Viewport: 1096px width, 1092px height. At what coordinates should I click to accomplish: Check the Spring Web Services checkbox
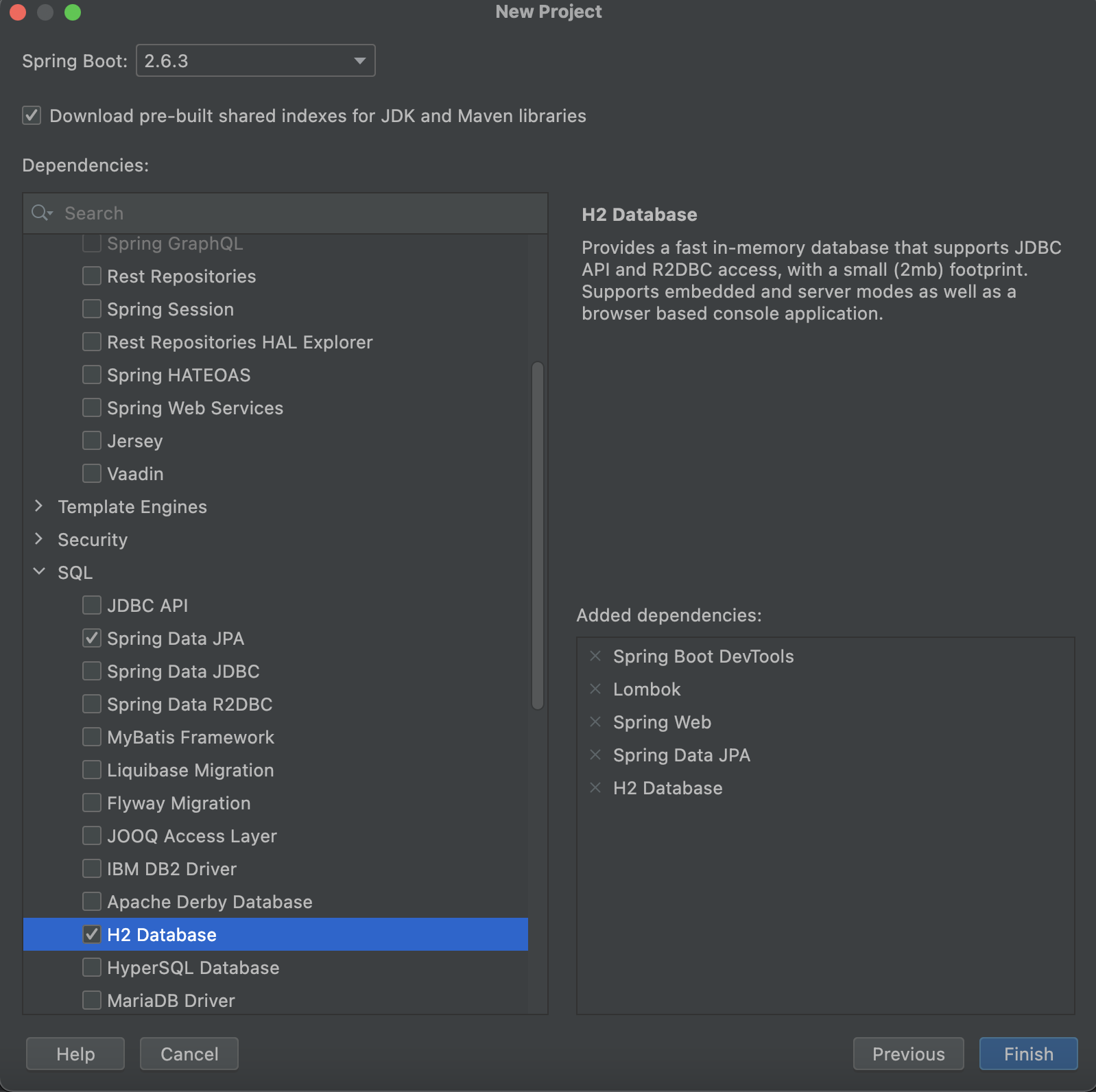coord(92,407)
